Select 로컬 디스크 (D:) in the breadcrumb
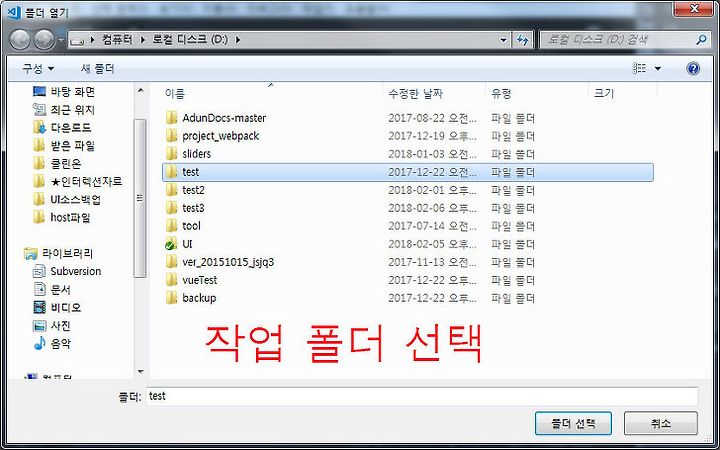This screenshot has width=720, height=450. [190, 40]
